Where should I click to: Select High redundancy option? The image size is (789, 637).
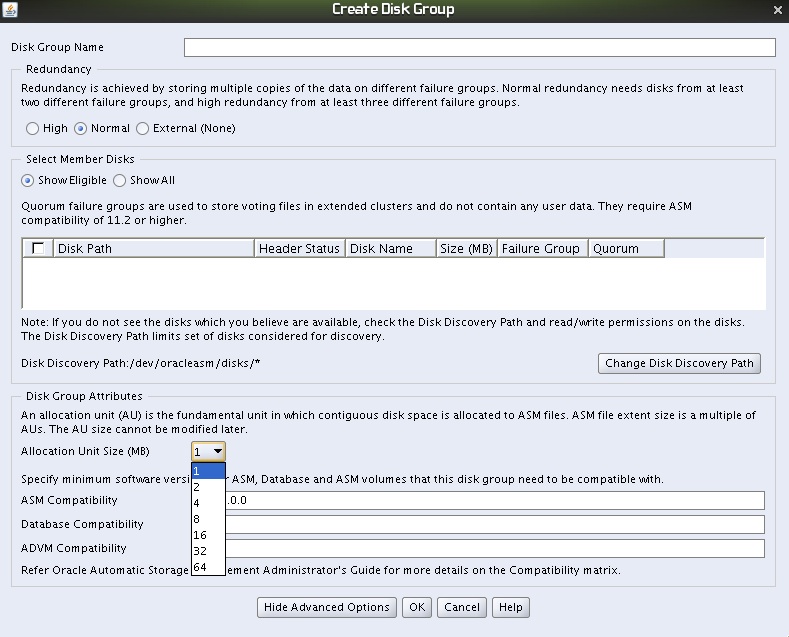point(33,128)
